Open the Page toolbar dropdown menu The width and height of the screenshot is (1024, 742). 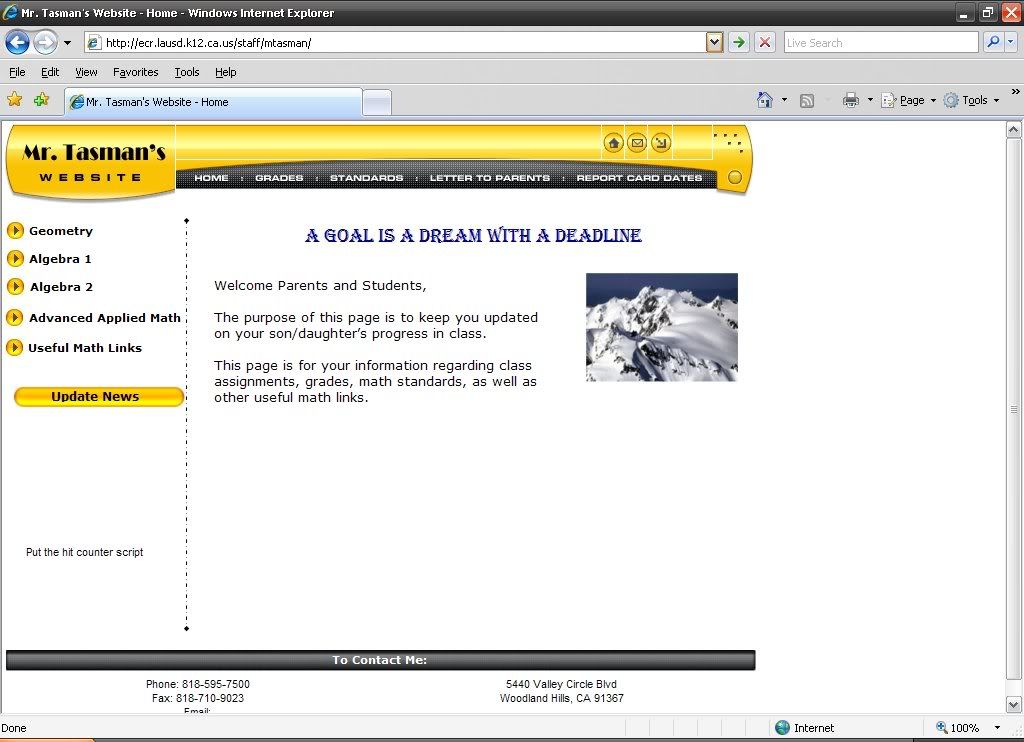point(909,100)
